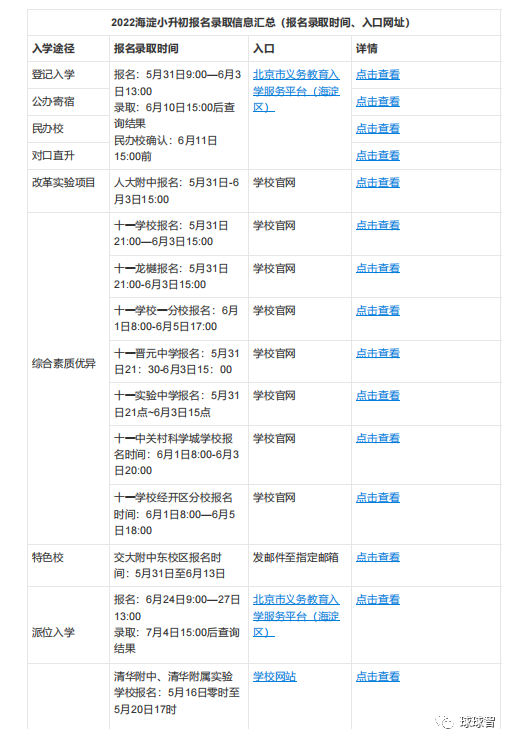Click 学校官网 in the 十一实验中学 row

click(x=274, y=395)
